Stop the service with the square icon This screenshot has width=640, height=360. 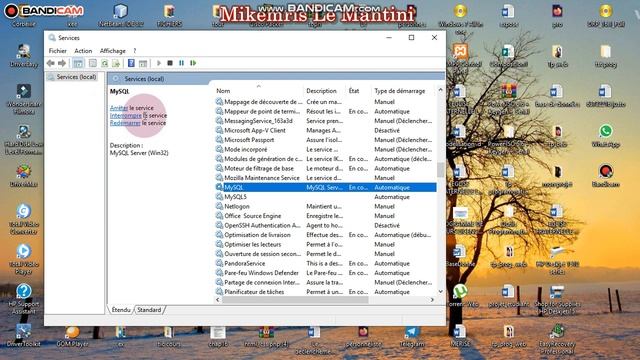click(170, 63)
